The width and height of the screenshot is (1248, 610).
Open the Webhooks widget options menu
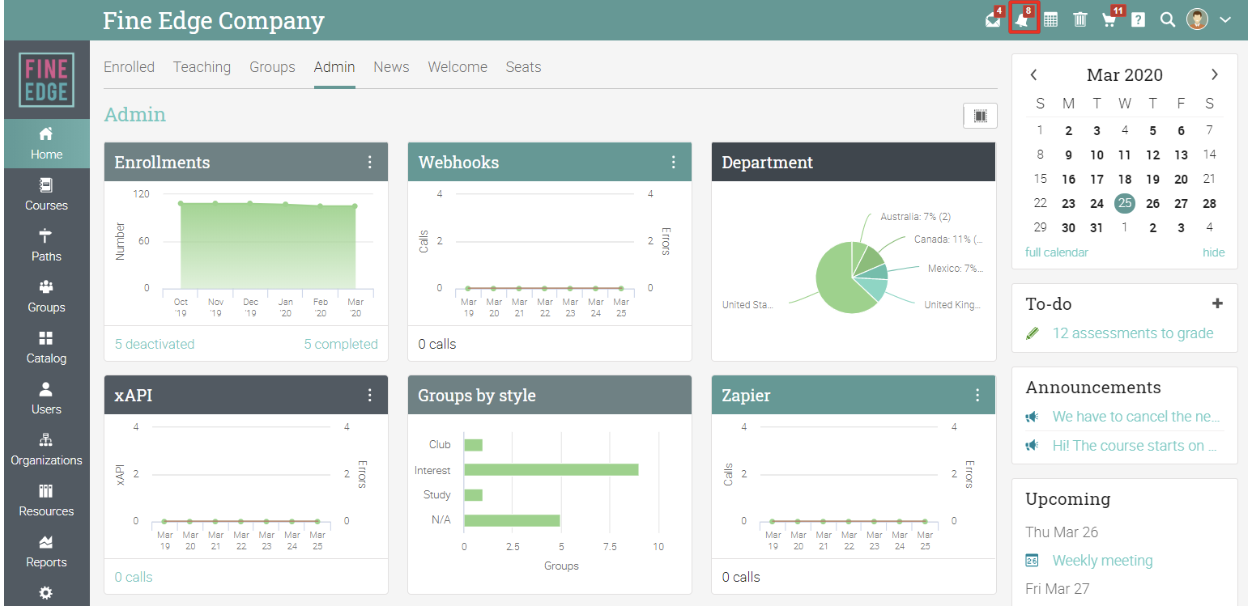click(x=674, y=162)
